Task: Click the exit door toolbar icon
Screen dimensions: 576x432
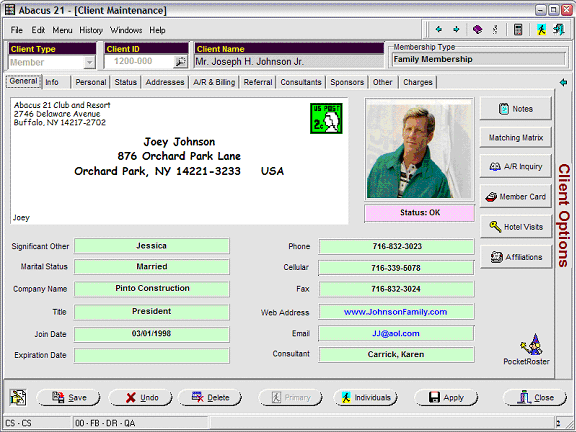Action: point(559,29)
